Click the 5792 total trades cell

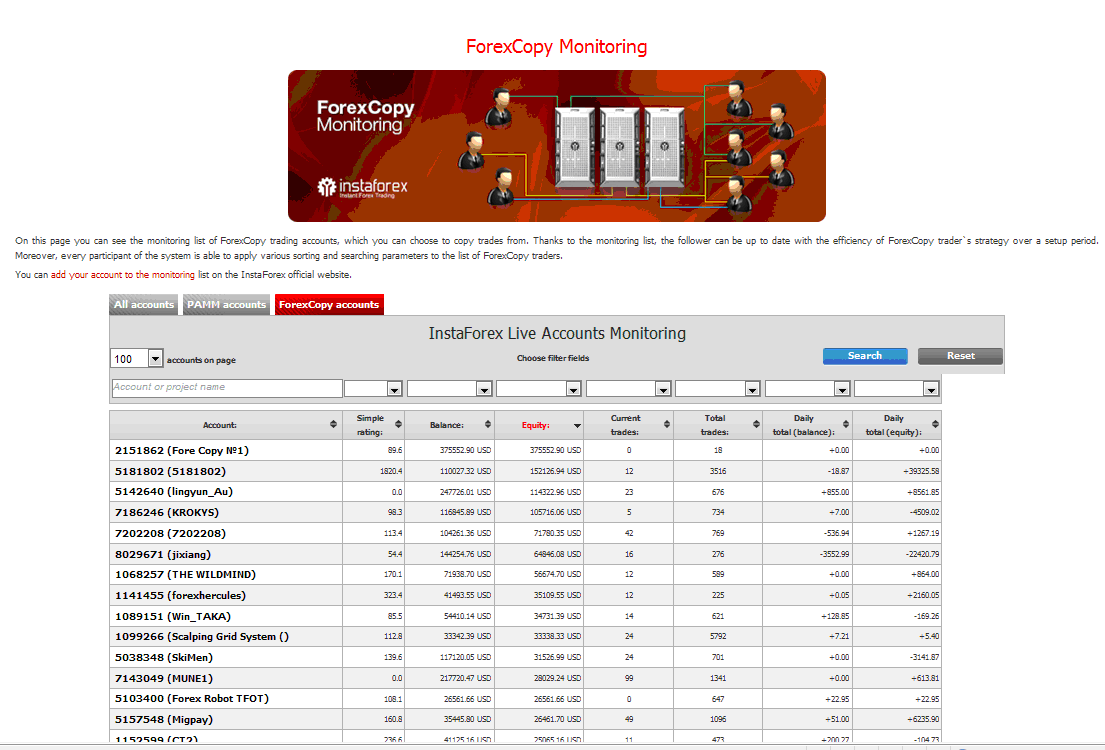pos(718,637)
